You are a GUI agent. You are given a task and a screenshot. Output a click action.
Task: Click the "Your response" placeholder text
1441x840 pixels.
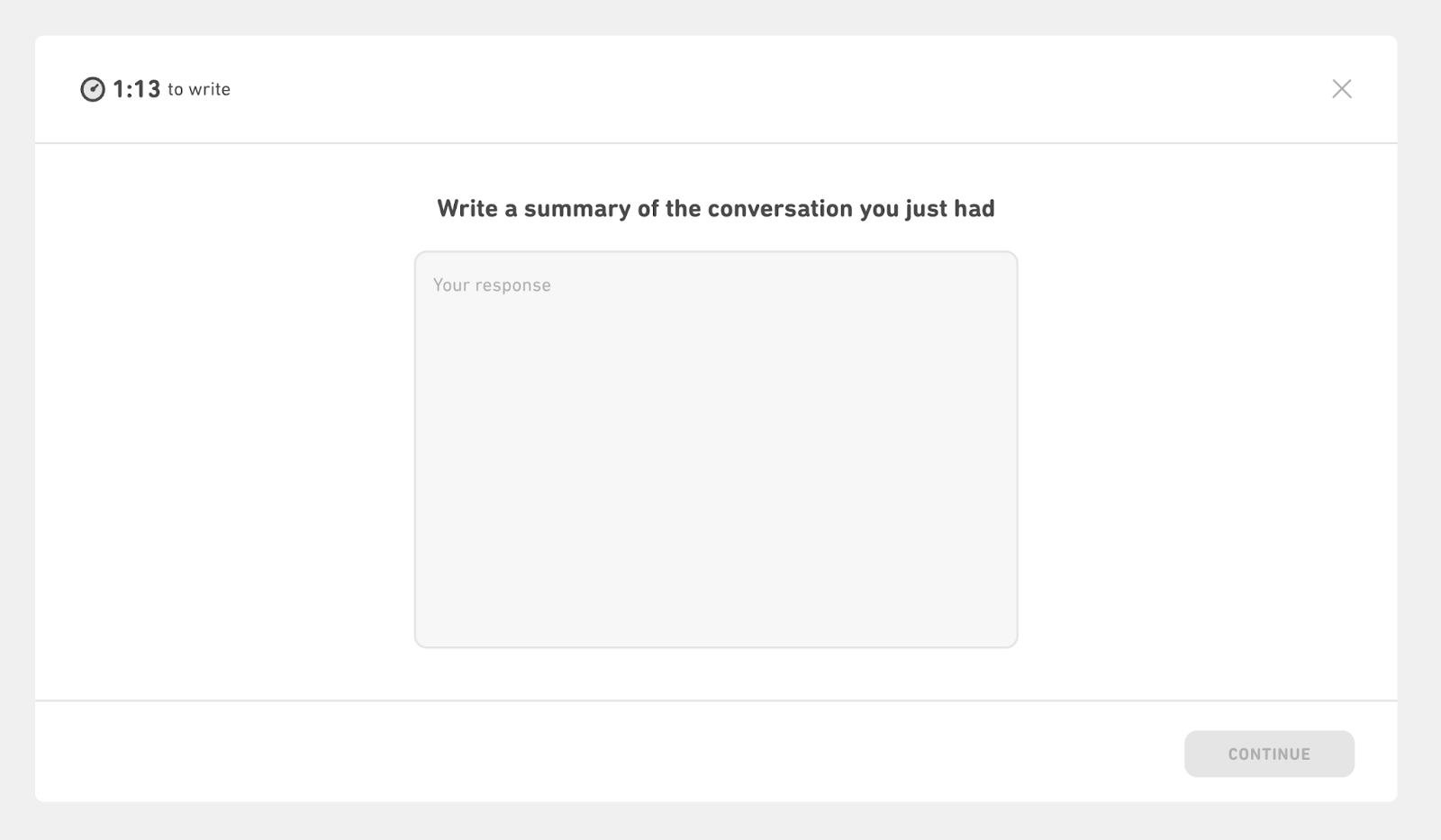(x=492, y=285)
